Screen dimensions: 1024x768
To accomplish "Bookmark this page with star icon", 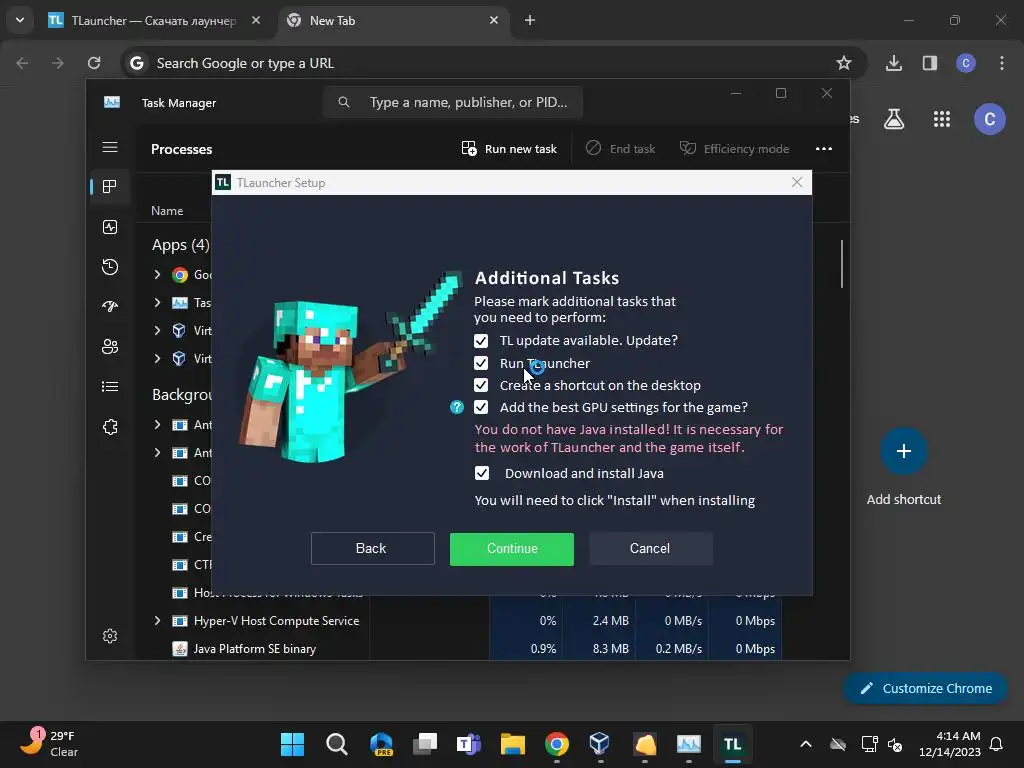I will click(844, 63).
